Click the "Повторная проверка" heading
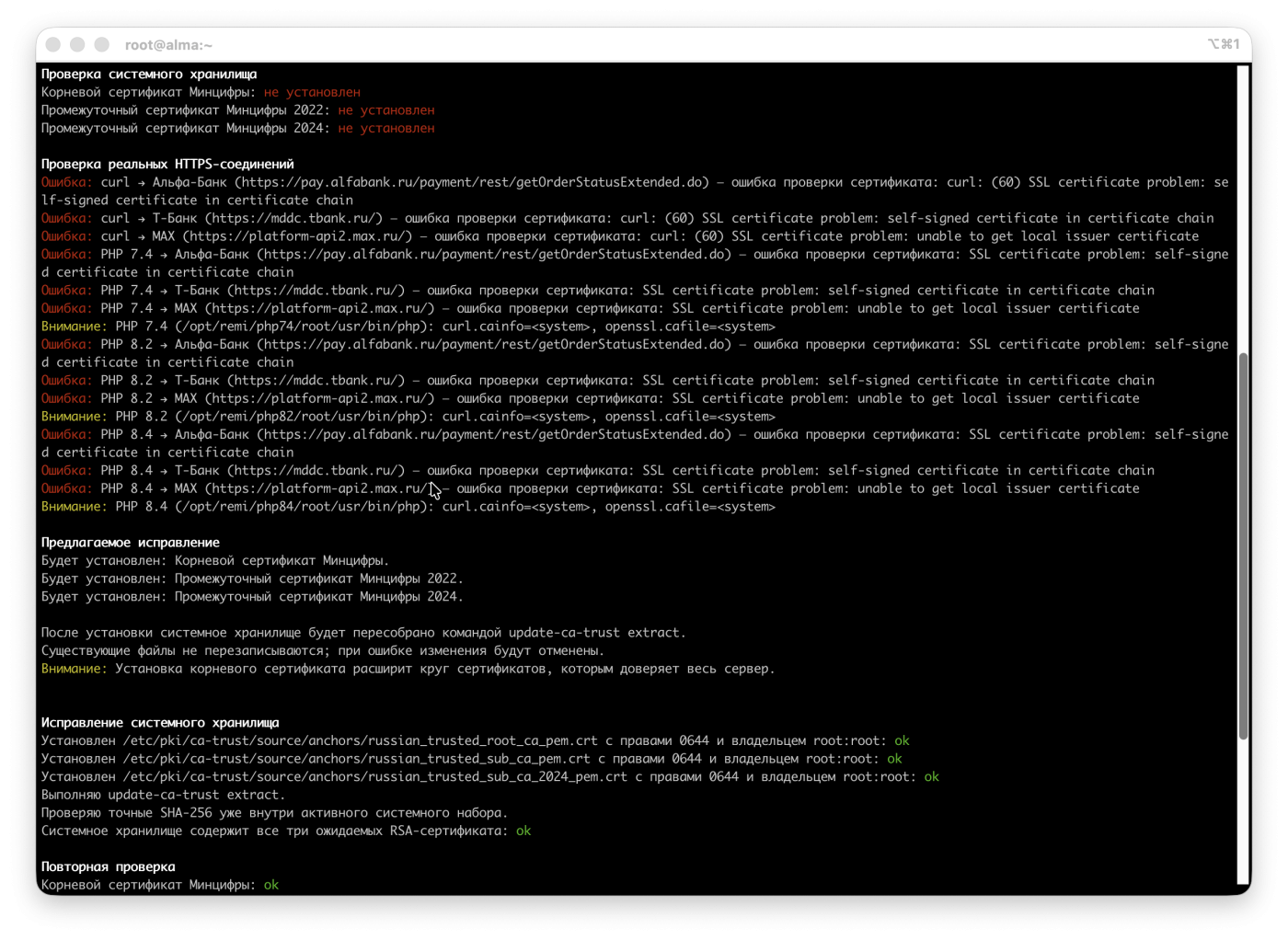The width and height of the screenshot is (1288, 940). [x=109, y=867]
